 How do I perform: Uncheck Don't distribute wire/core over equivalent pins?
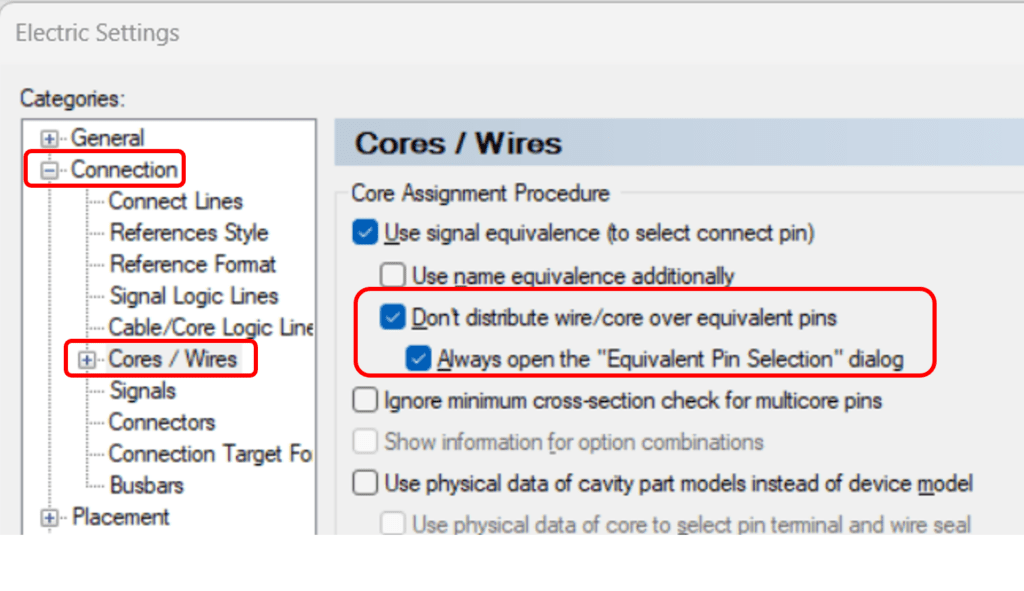click(x=394, y=317)
